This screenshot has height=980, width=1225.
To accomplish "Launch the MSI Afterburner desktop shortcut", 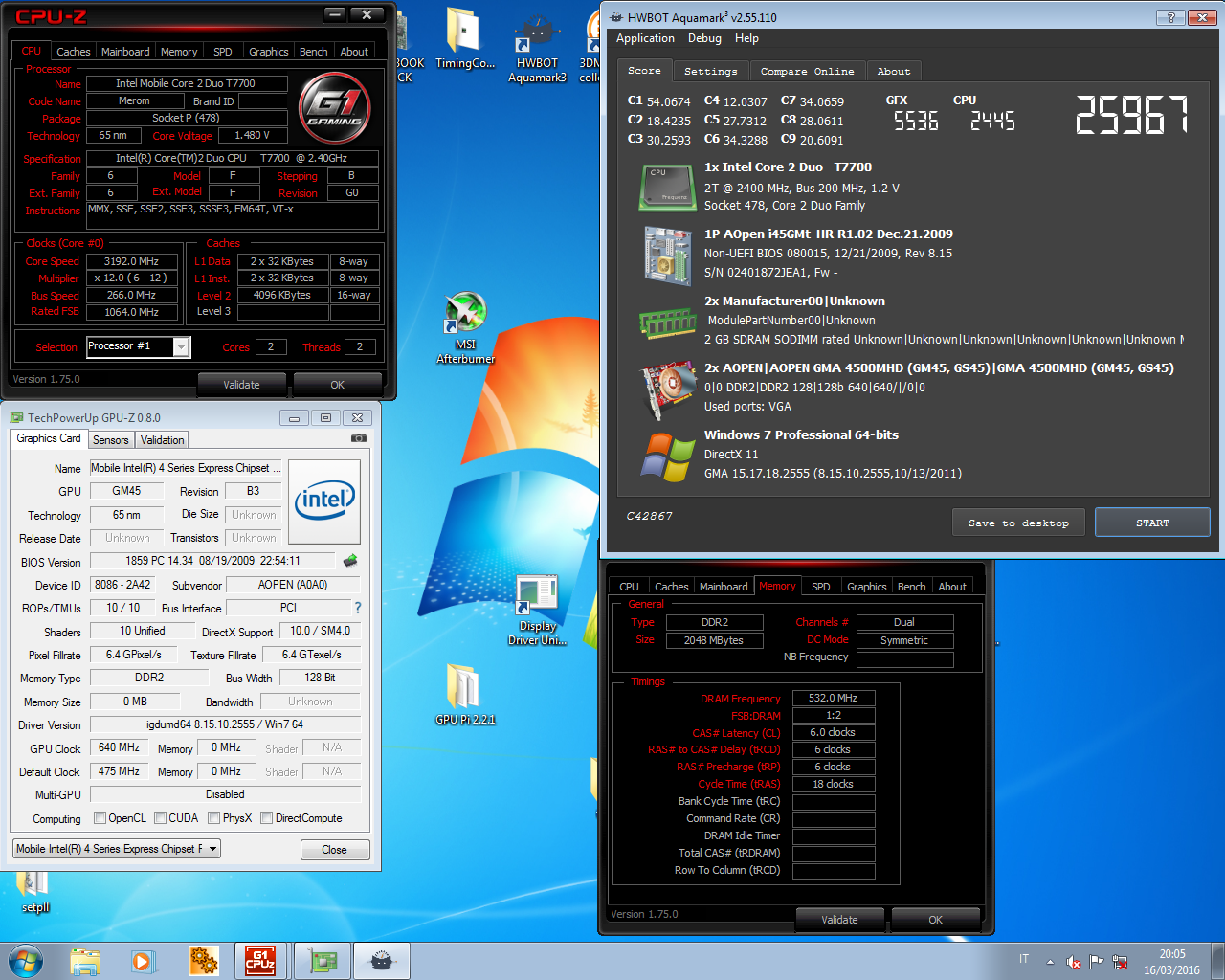I will [465, 328].
